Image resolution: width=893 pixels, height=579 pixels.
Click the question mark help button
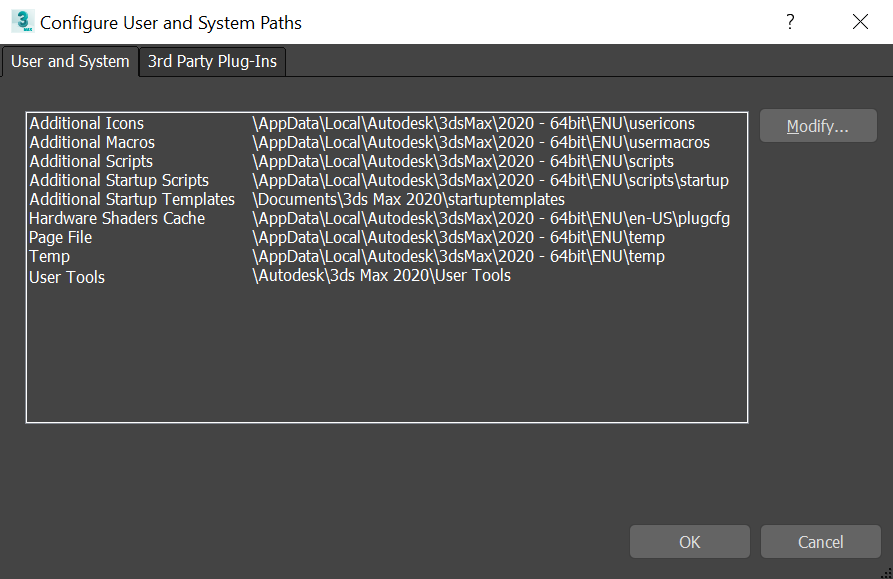pyautogui.click(x=790, y=22)
